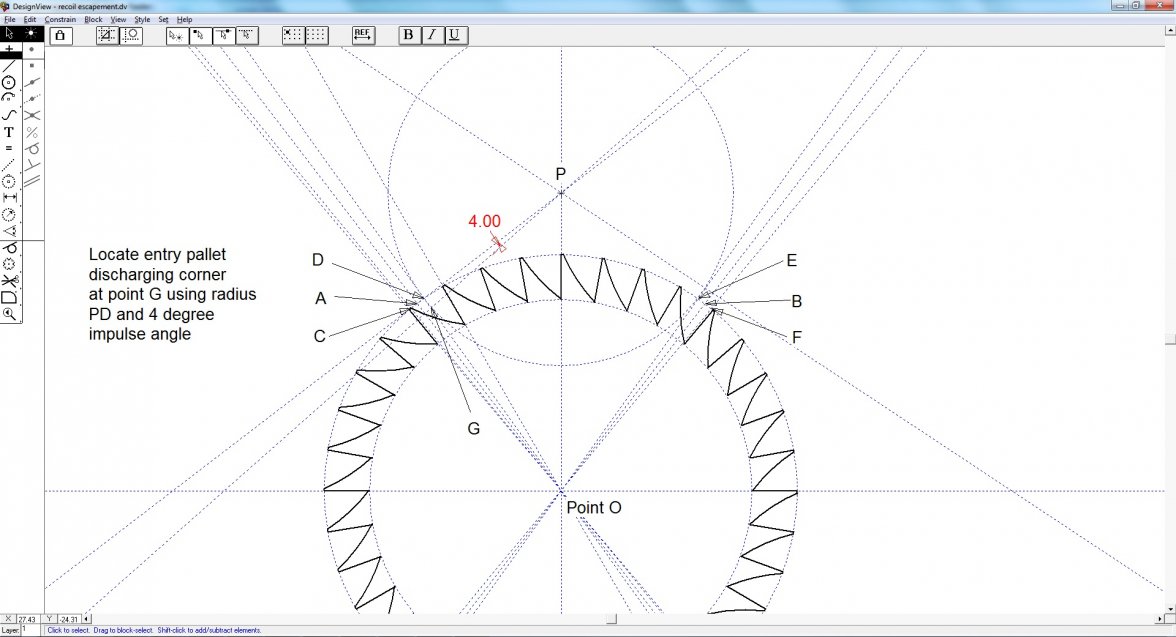Activate the zoom magnifier tool
The image size is (1176, 637).
tap(10, 314)
